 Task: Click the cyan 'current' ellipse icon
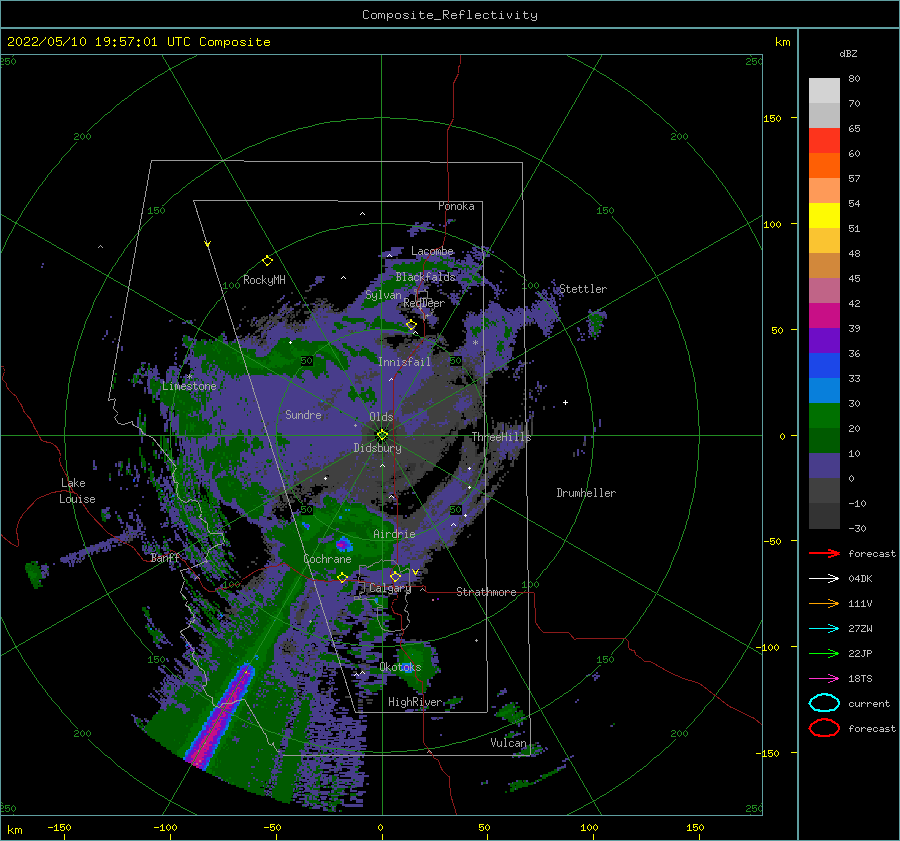824,703
